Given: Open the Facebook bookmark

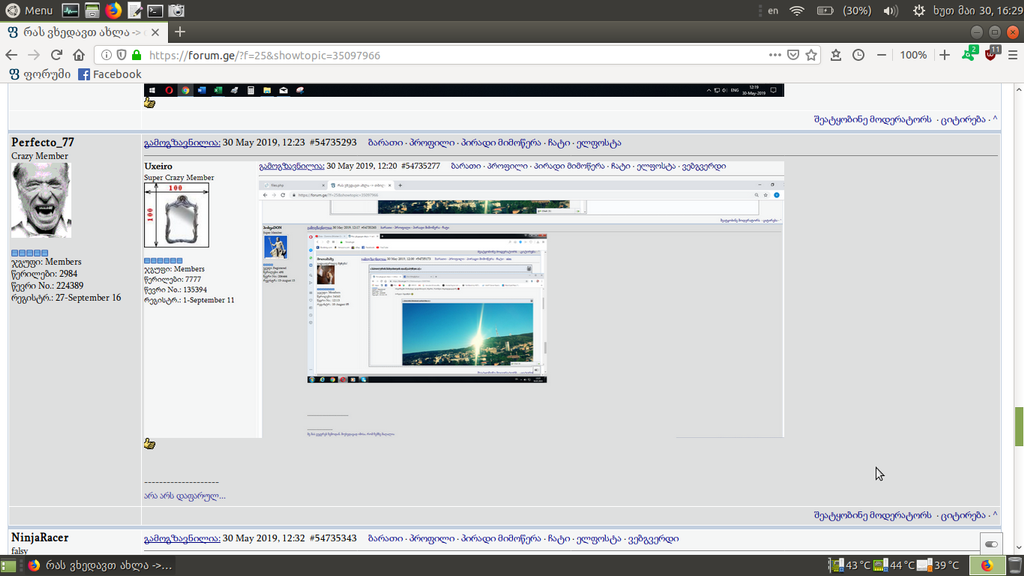Looking at the screenshot, I should click(110, 74).
